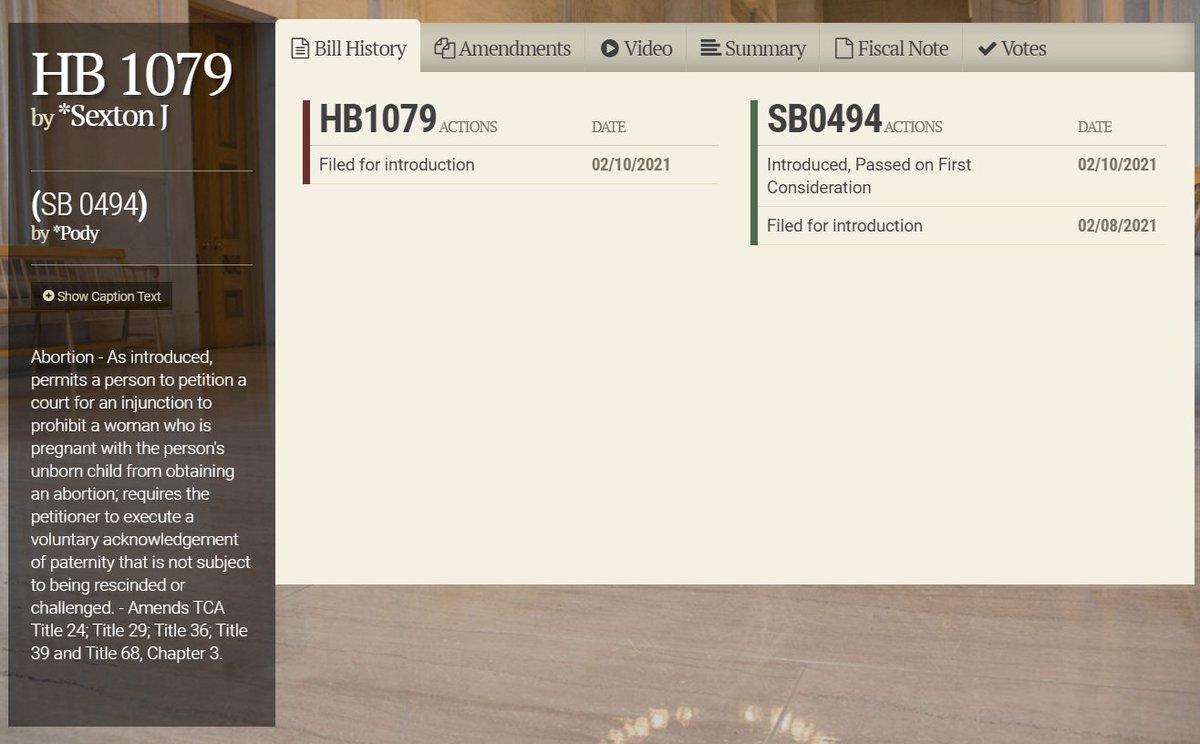Open sponsor link *Pody
Viewport: 1200px width, 744px height.
coord(76,234)
